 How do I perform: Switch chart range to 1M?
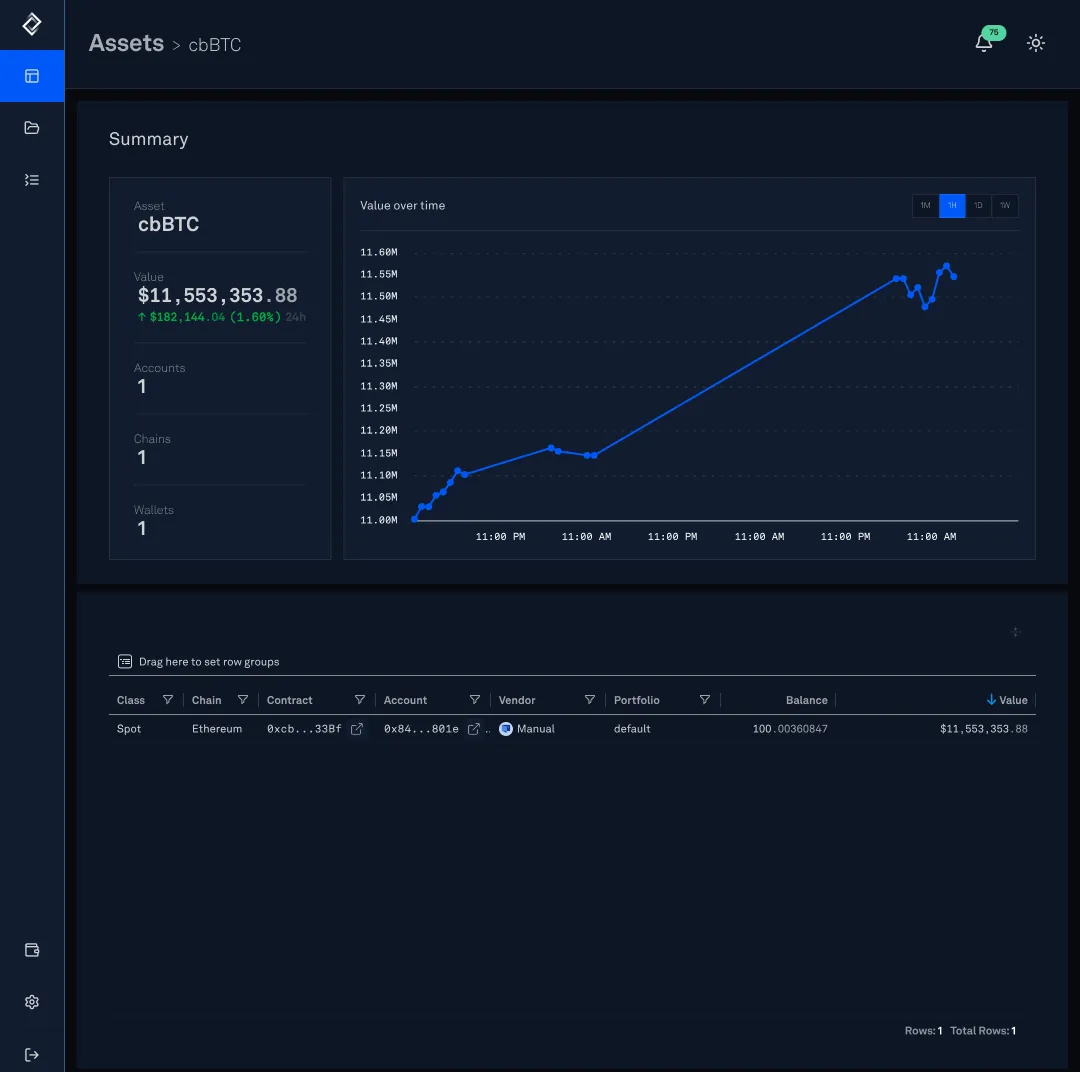coord(925,206)
